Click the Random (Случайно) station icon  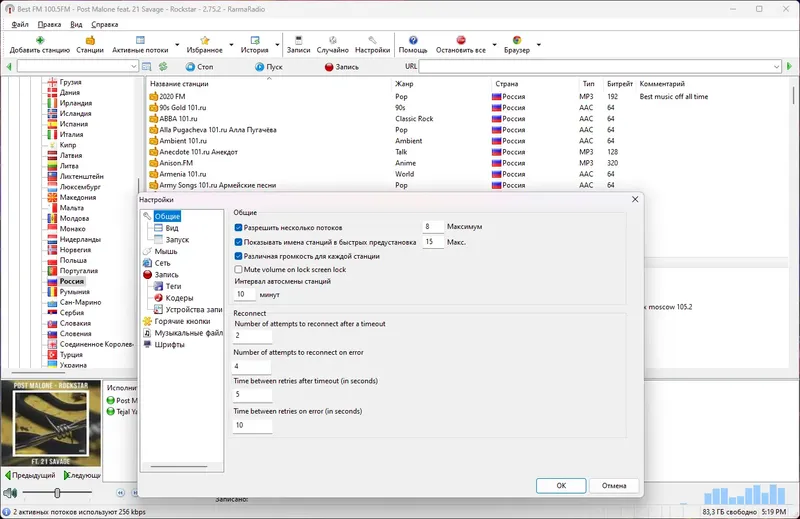pos(333,40)
